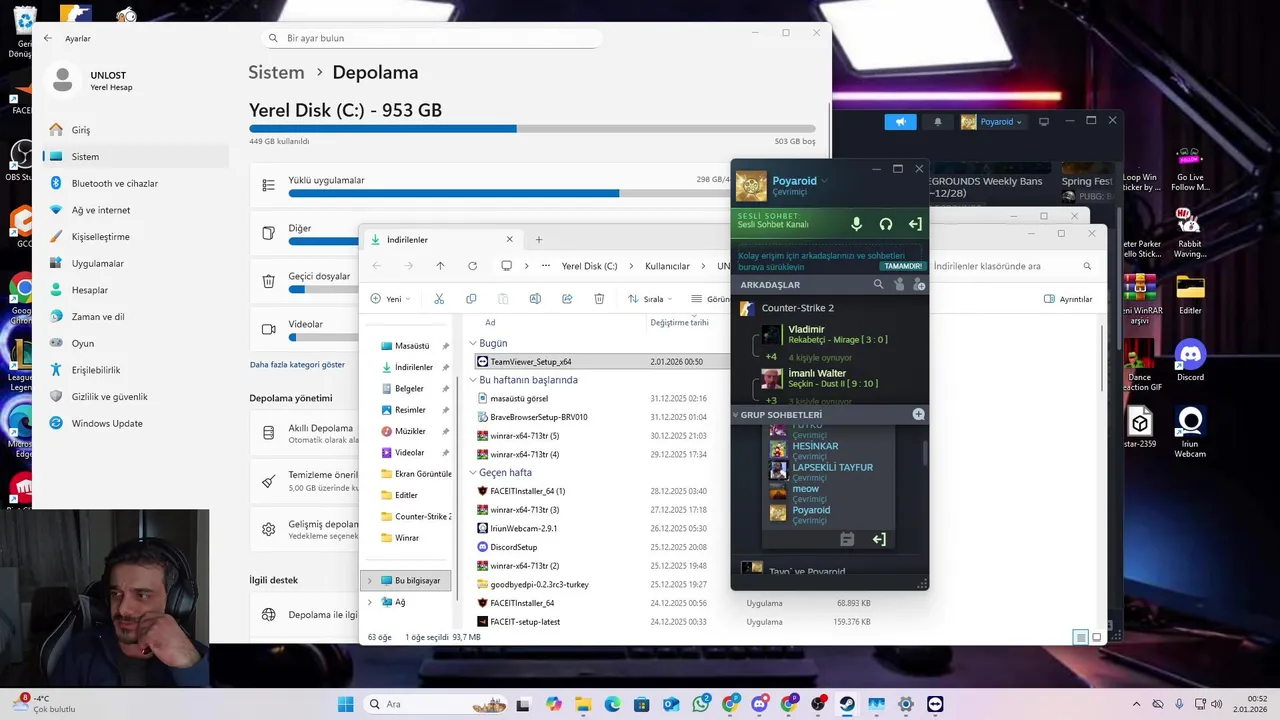The image size is (1280, 720).
Task: Open Steam notifications bell
Action: point(938,122)
